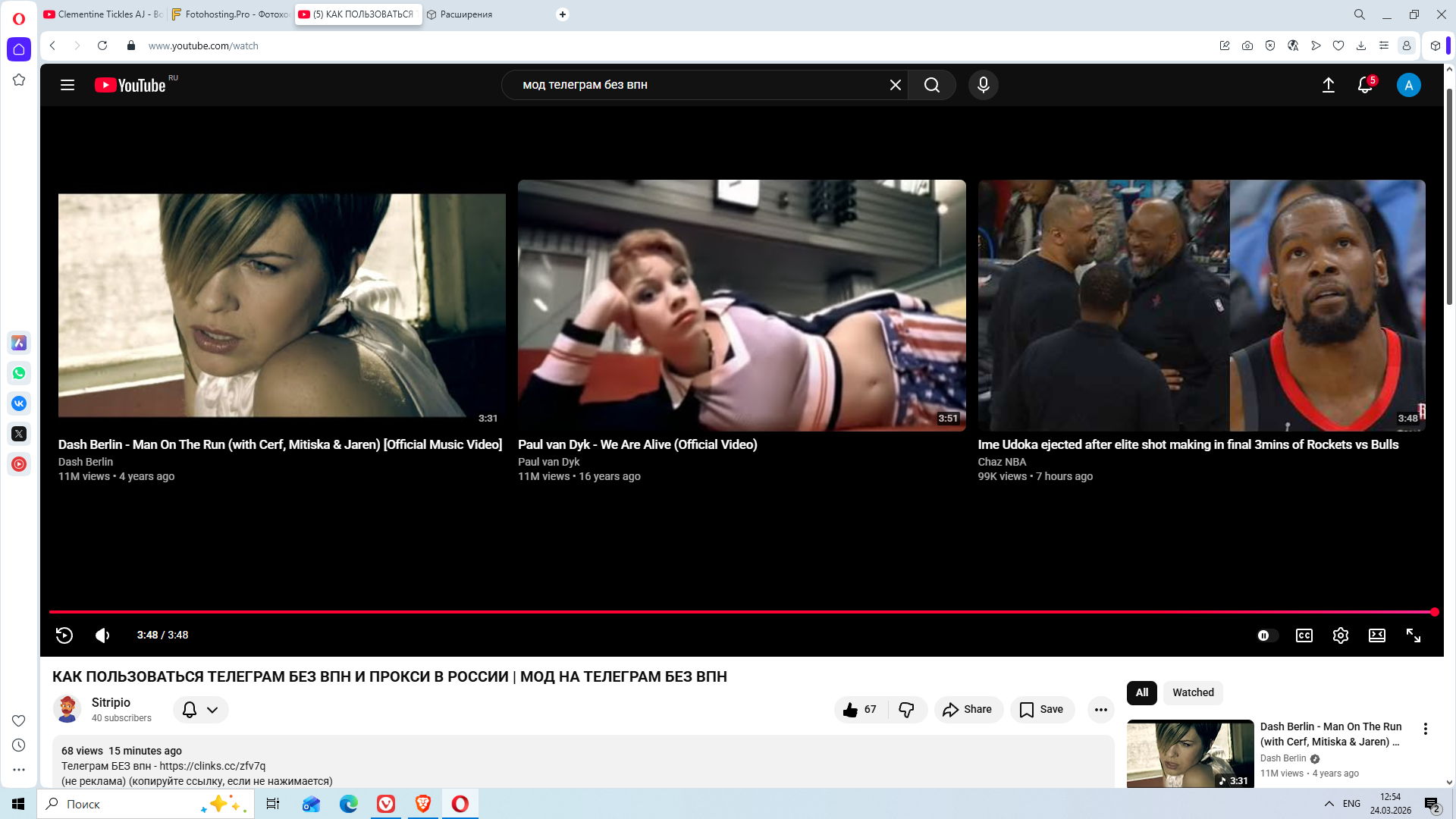Open YouTube notifications bell
This screenshot has width=1456, height=819.
(x=1364, y=85)
